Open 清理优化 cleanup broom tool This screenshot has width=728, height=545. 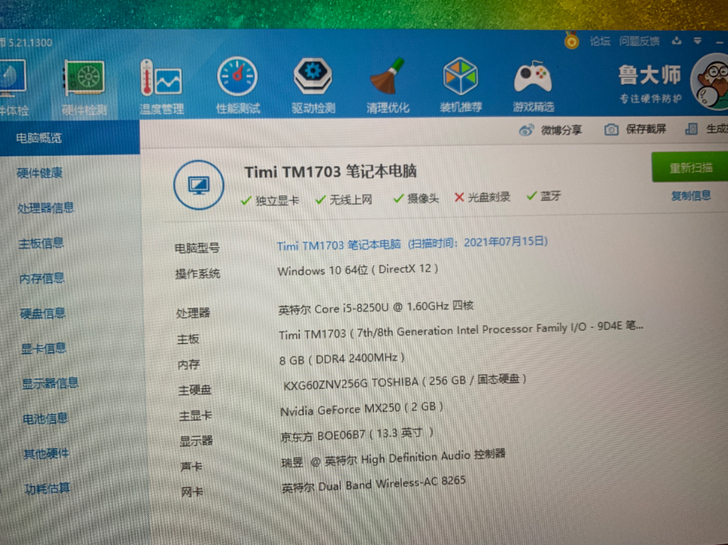pyautogui.click(x=388, y=86)
